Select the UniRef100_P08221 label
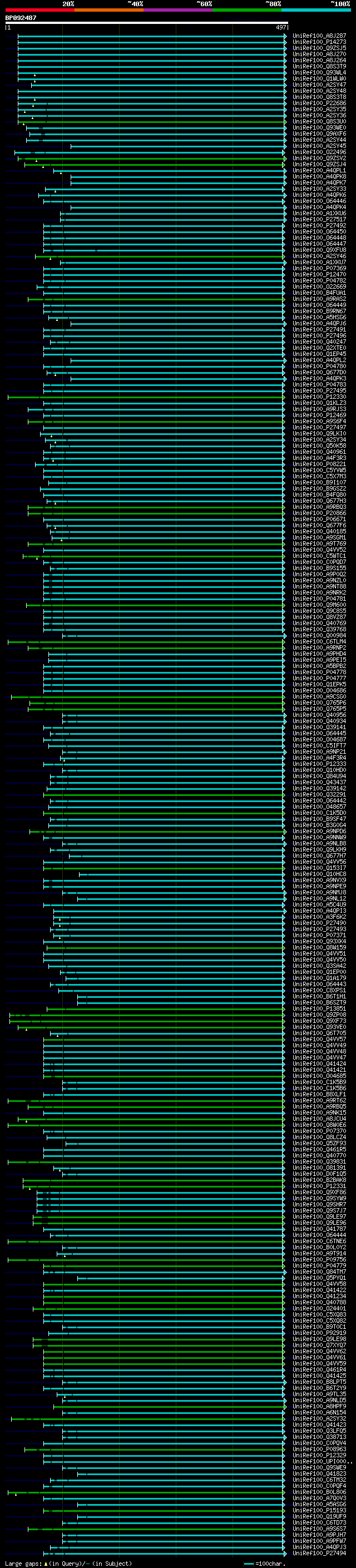This screenshot has width=356, height=1568. point(319,464)
